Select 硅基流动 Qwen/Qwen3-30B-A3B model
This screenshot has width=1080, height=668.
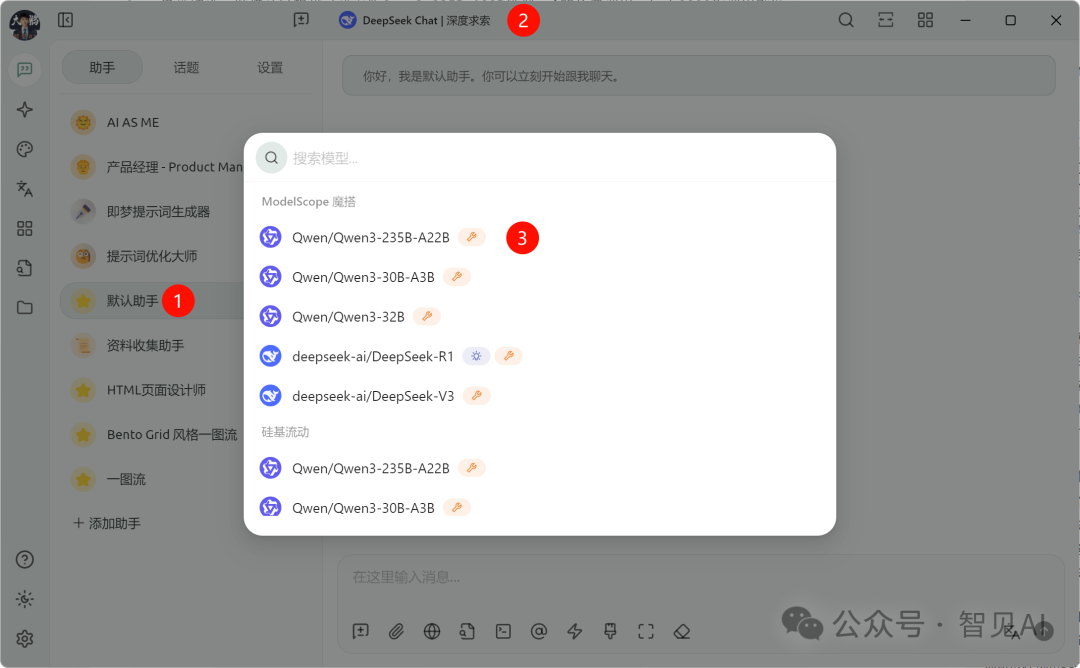[540, 508]
